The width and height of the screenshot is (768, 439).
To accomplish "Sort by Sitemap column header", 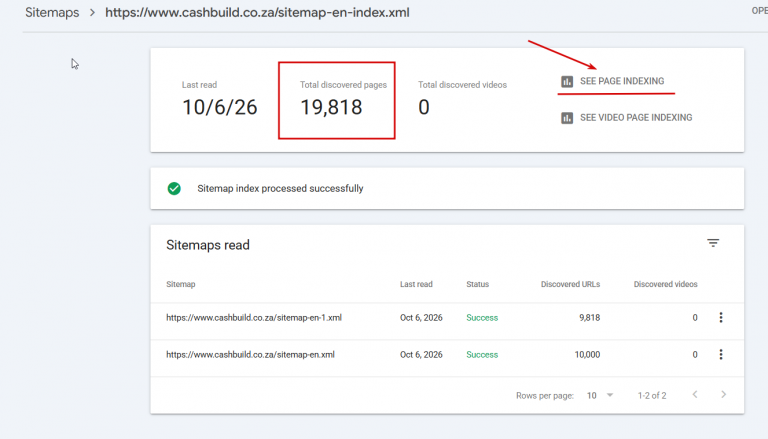I will 180,284.
